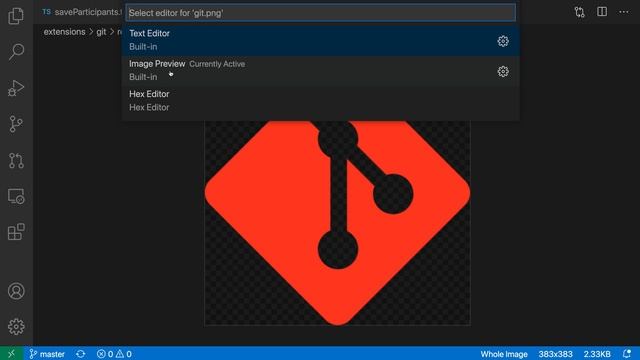
Task: Open the Explorer view in activity bar
Action: pos(16,16)
